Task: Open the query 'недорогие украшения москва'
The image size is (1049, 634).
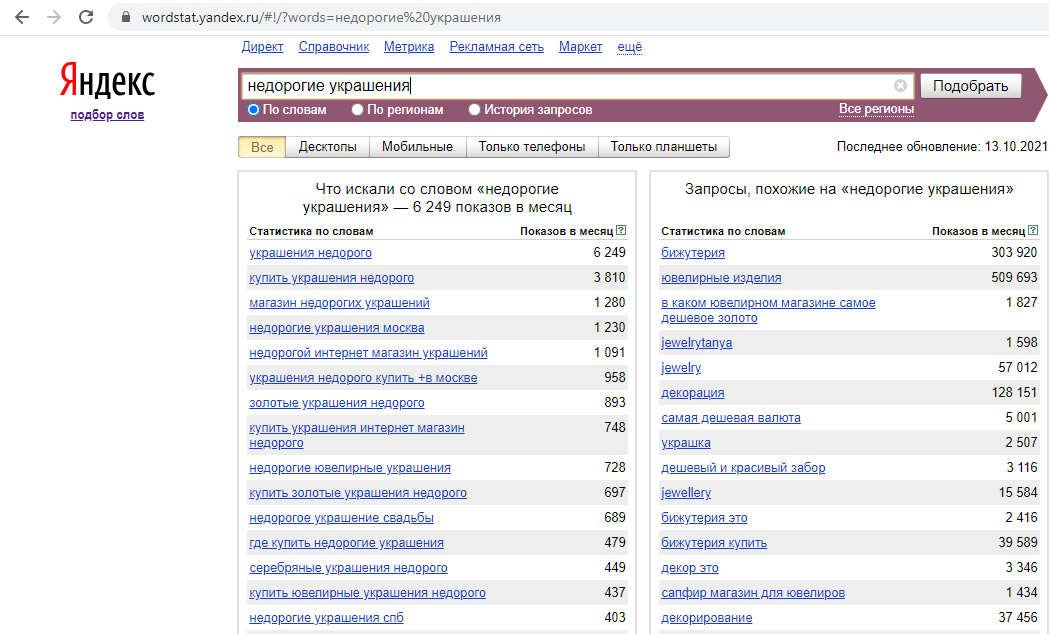Action: pyautogui.click(x=337, y=328)
